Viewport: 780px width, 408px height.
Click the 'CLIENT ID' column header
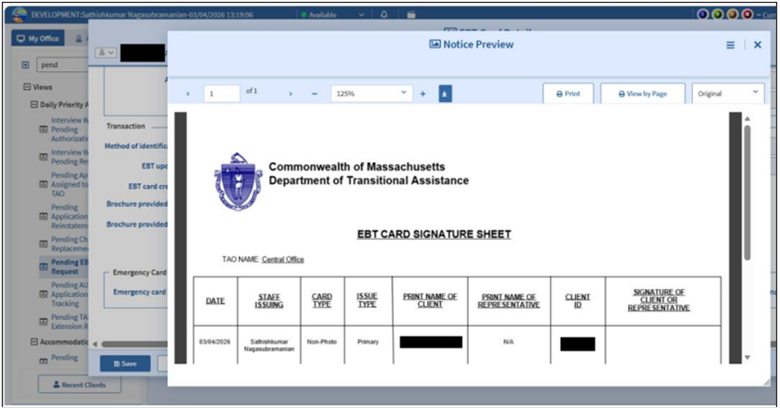click(578, 301)
